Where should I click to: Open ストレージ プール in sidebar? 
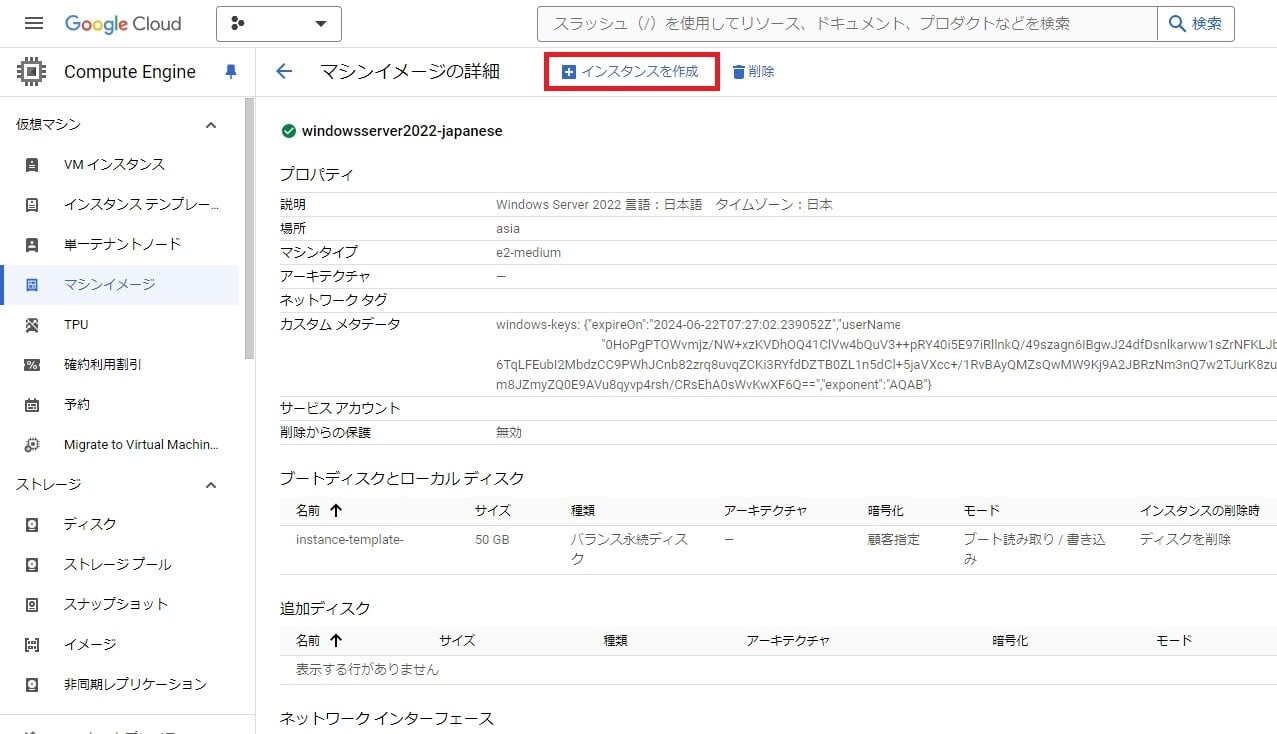(x=120, y=564)
